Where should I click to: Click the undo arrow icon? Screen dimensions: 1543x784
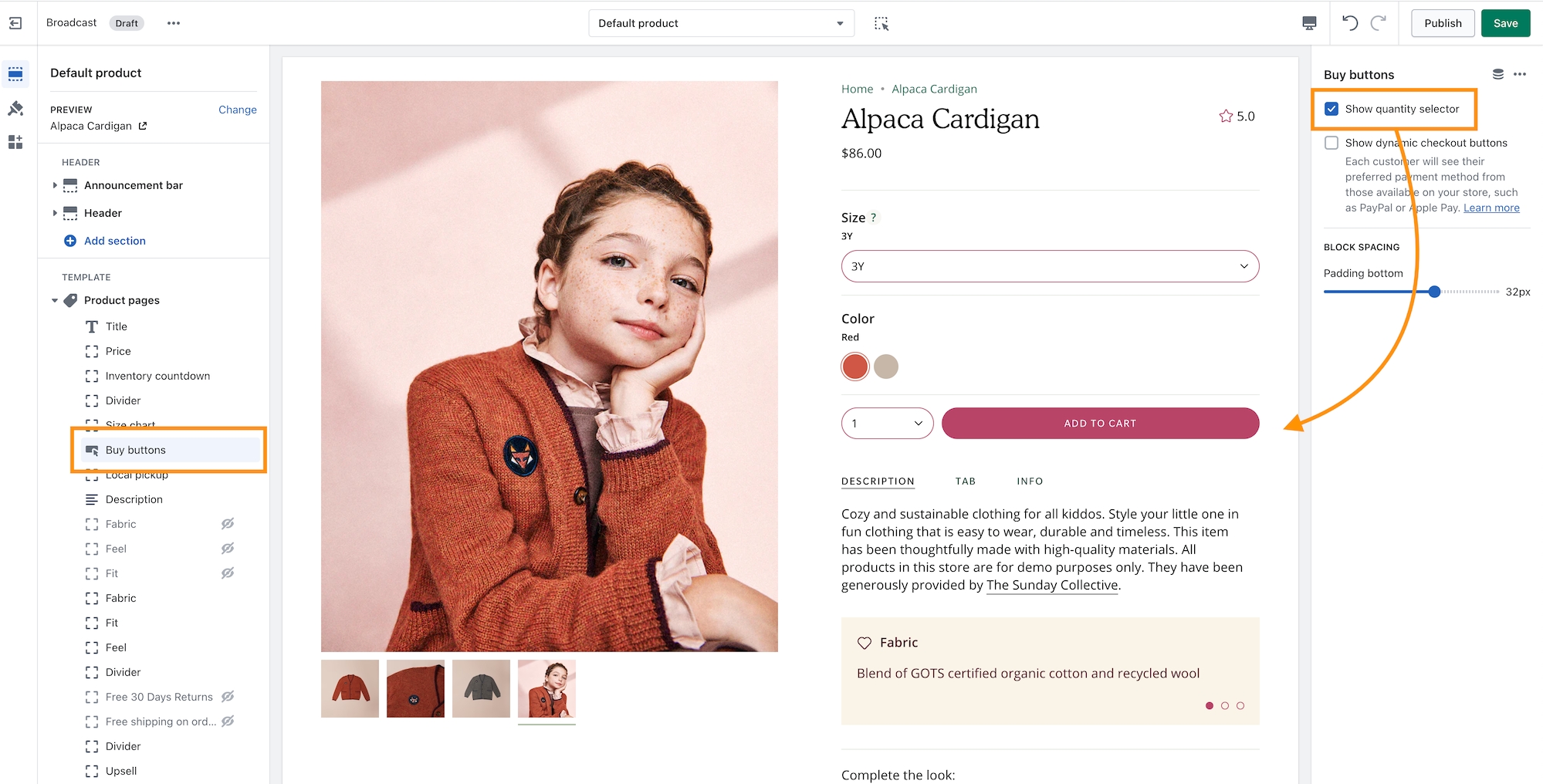click(x=1349, y=23)
